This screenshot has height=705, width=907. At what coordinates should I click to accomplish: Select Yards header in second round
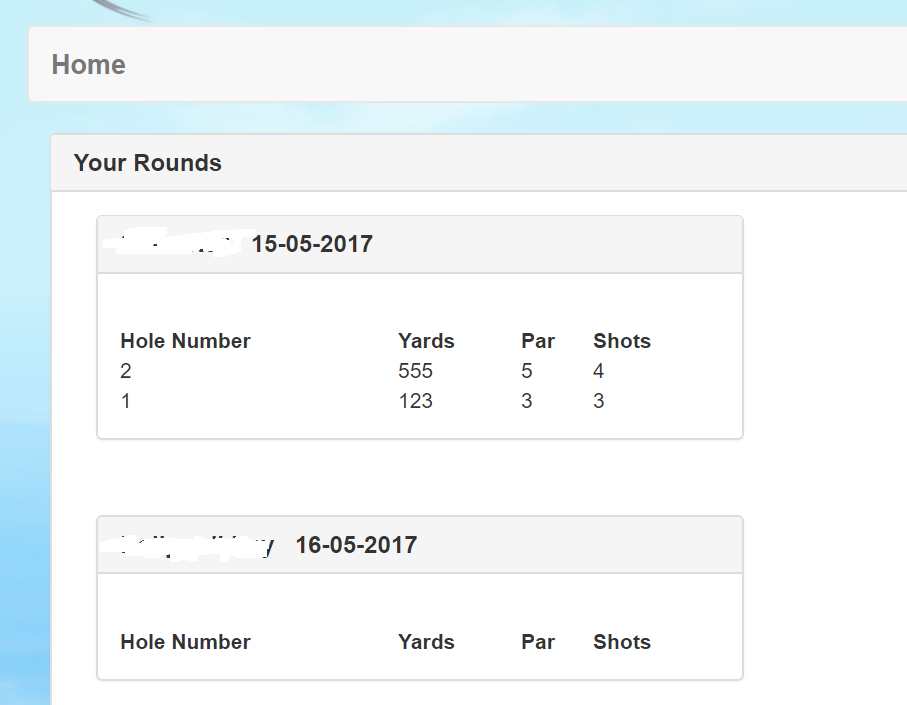pos(426,641)
